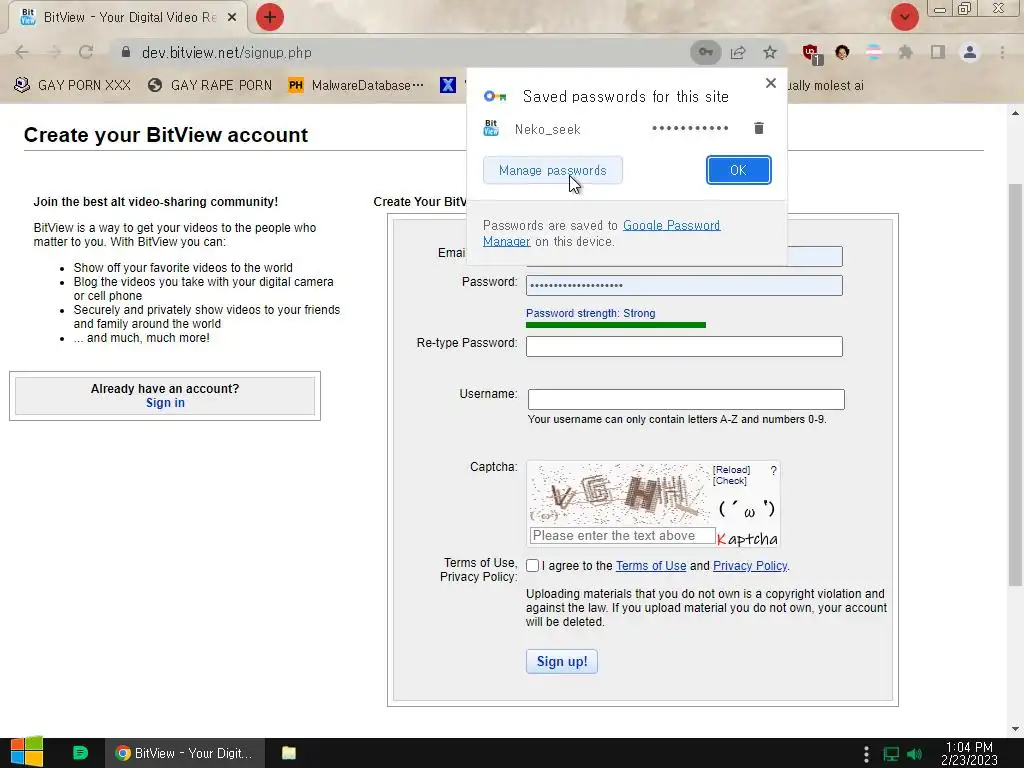Viewport: 1024px width, 768px height.
Task: Open the Extensions puzzle piece menu
Action: [905, 52]
